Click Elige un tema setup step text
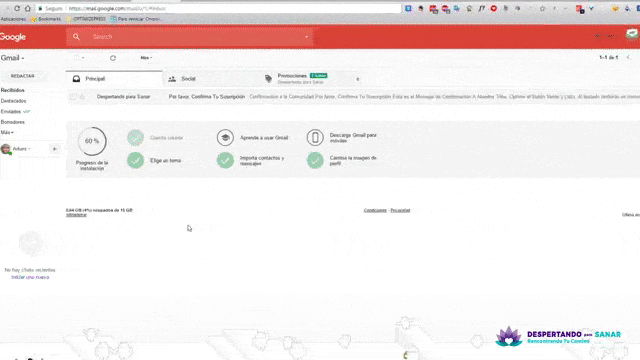 [x=165, y=160]
